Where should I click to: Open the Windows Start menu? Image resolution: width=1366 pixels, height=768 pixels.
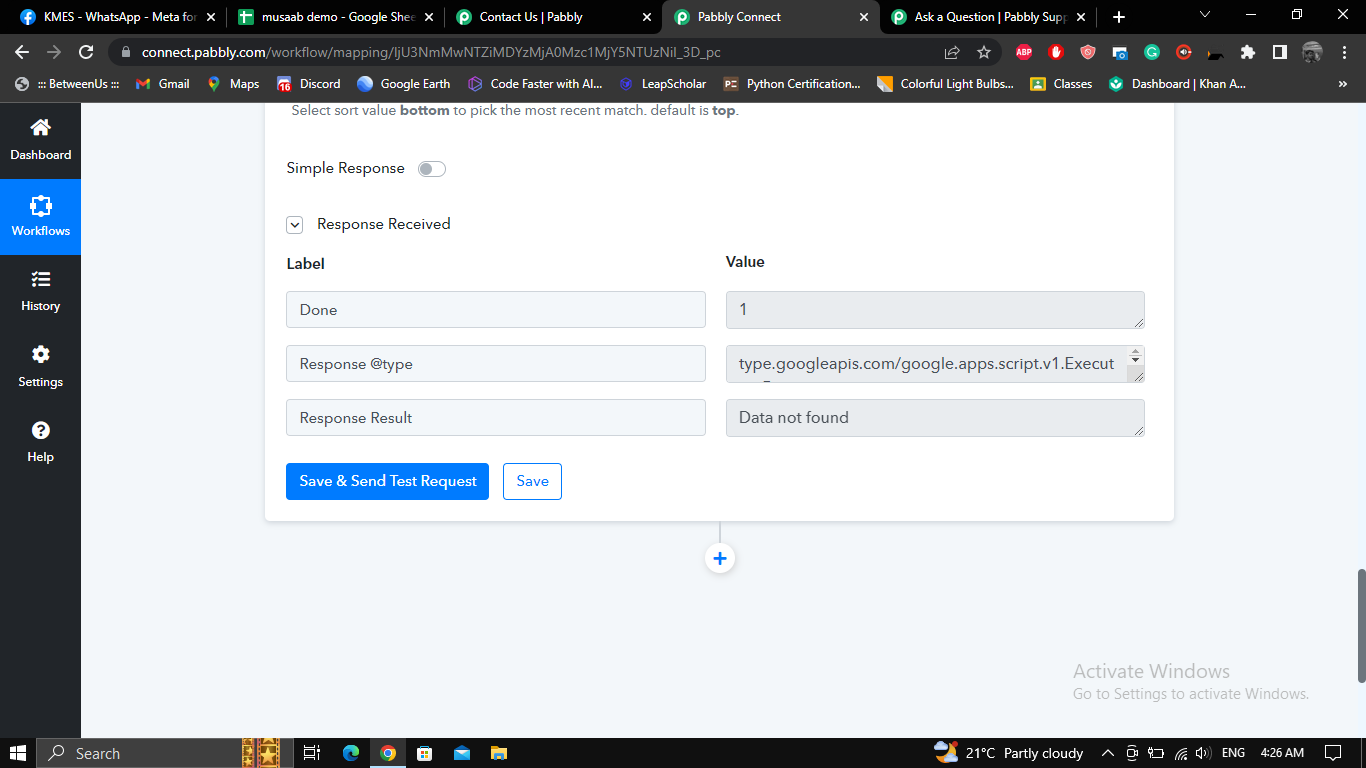pyautogui.click(x=18, y=753)
